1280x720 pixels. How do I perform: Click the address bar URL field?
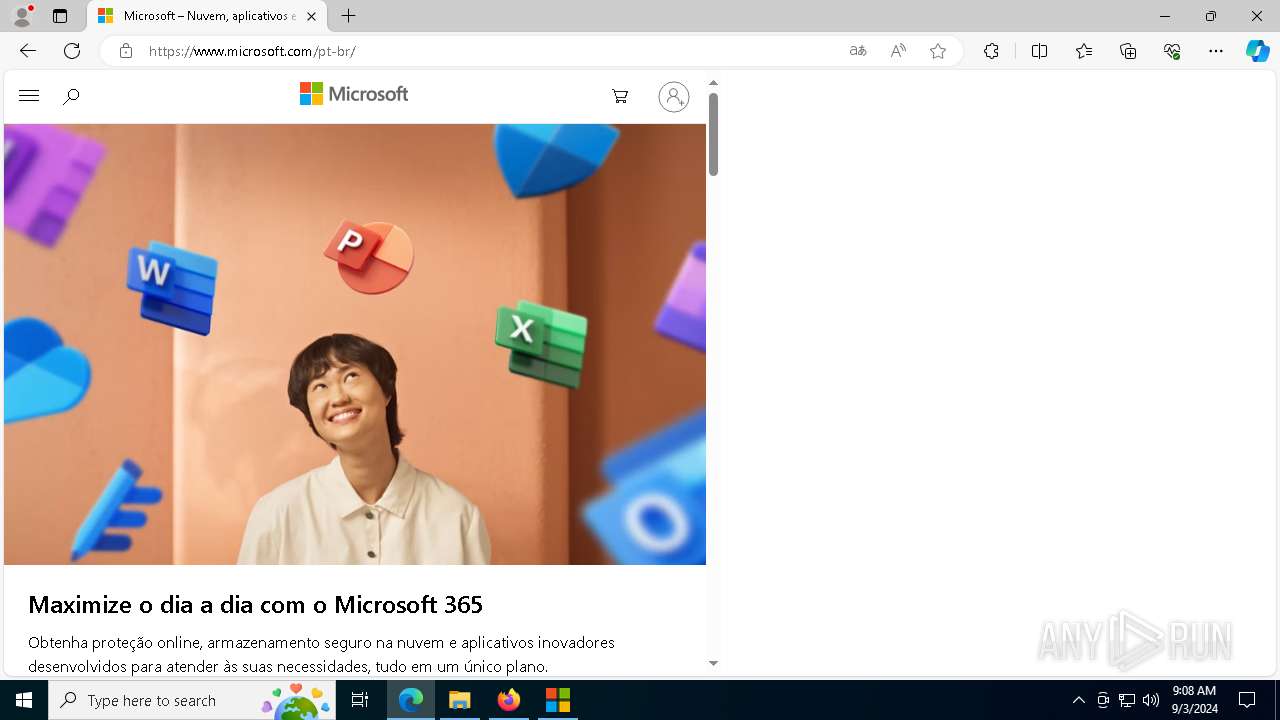[490, 51]
